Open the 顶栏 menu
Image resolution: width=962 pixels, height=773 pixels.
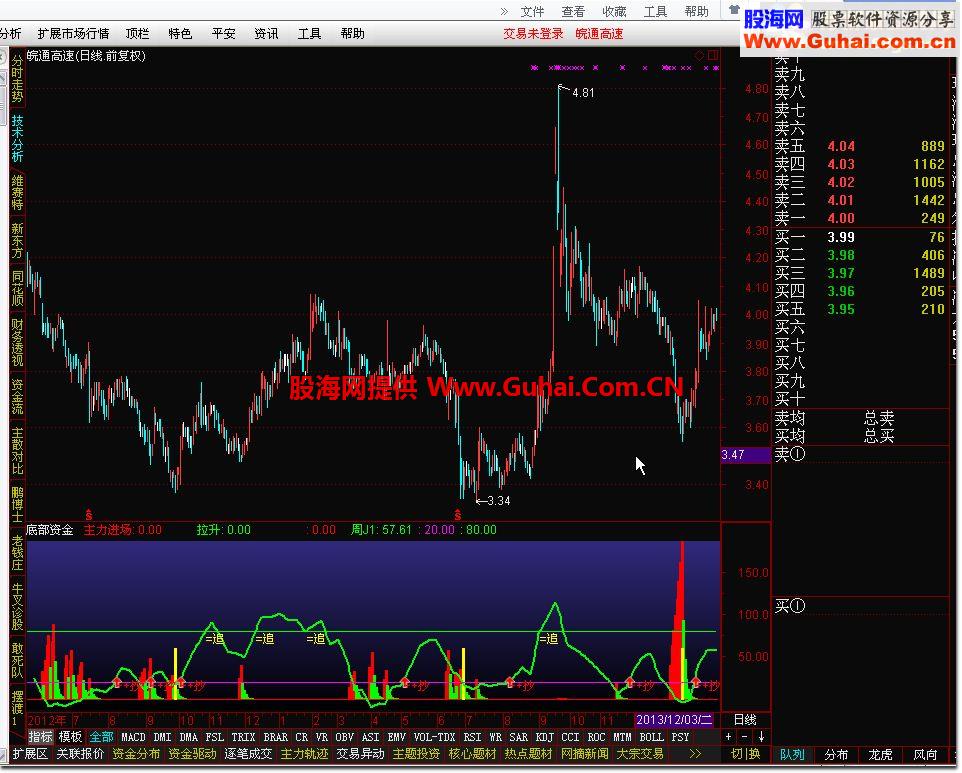coord(137,34)
